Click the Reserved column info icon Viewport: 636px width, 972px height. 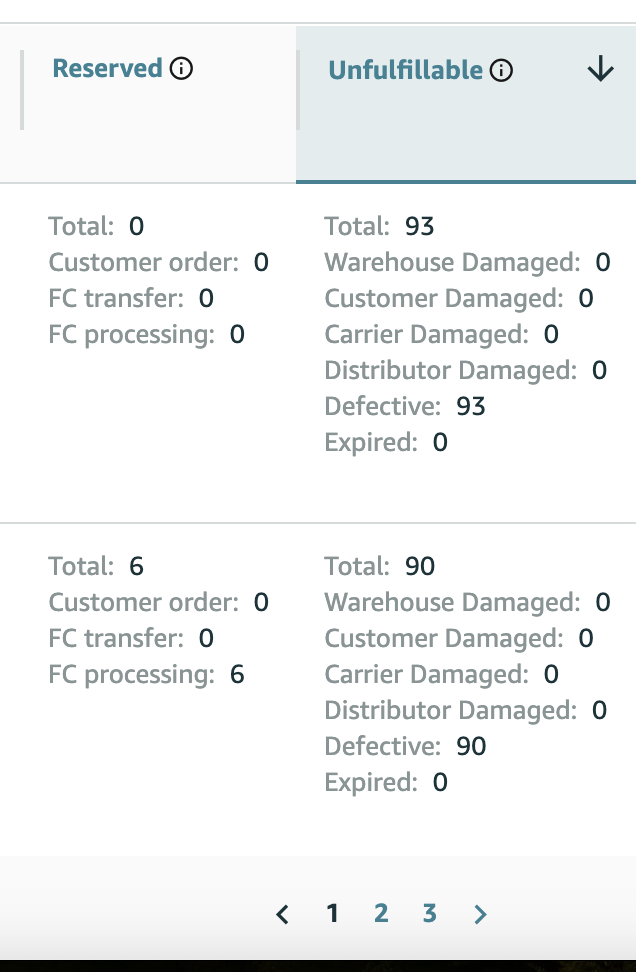click(x=181, y=68)
